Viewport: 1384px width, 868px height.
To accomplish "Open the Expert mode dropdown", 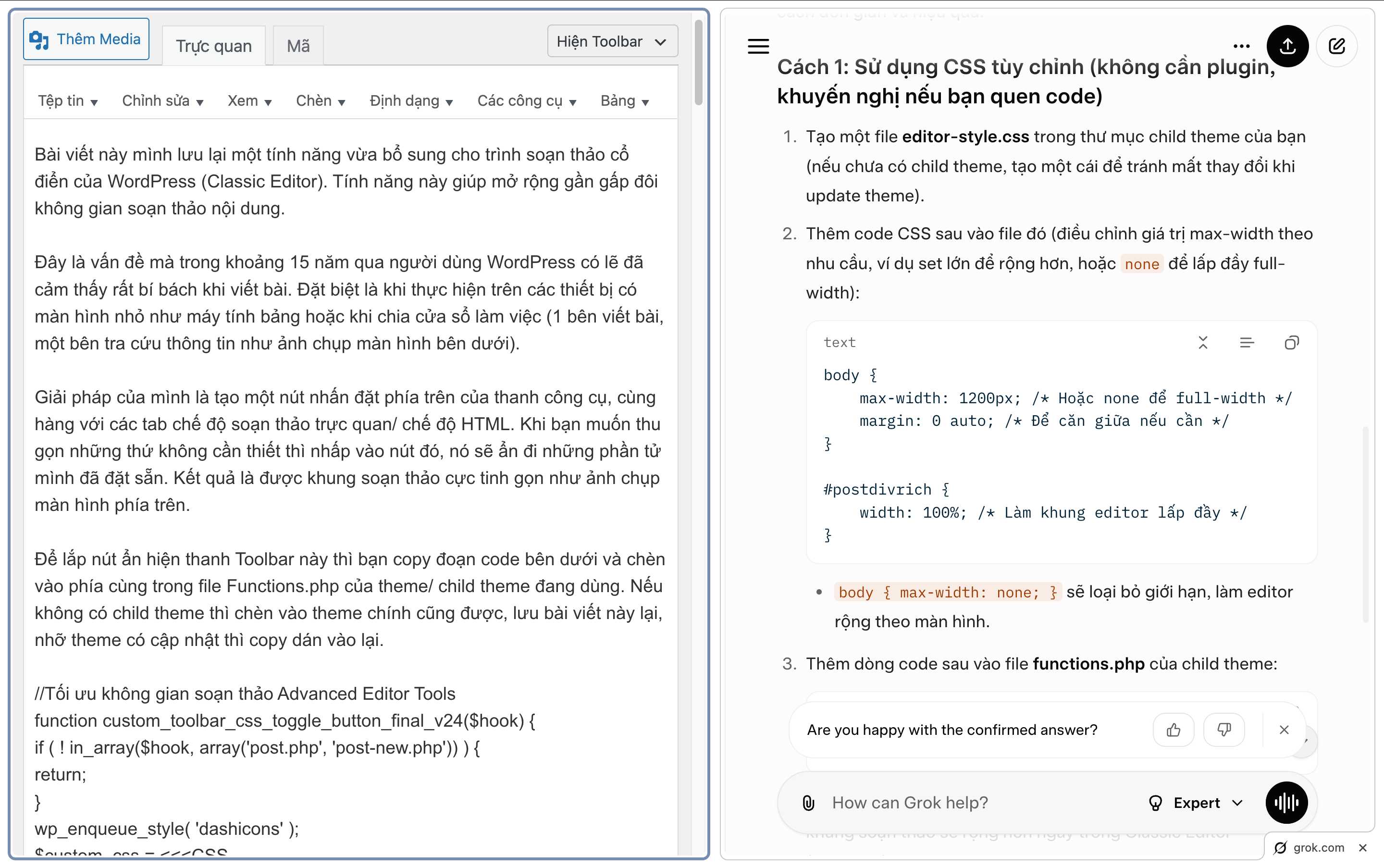I will [x=1196, y=803].
